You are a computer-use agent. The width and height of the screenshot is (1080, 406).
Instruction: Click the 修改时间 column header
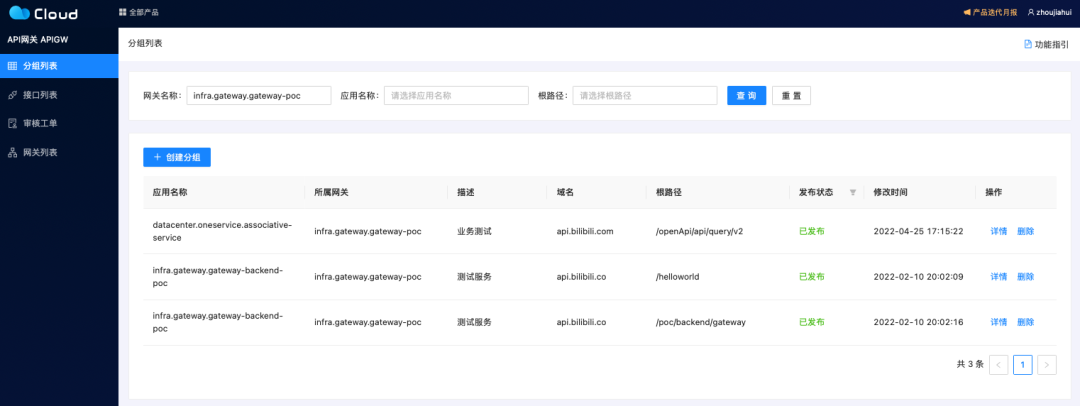click(890, 192)
